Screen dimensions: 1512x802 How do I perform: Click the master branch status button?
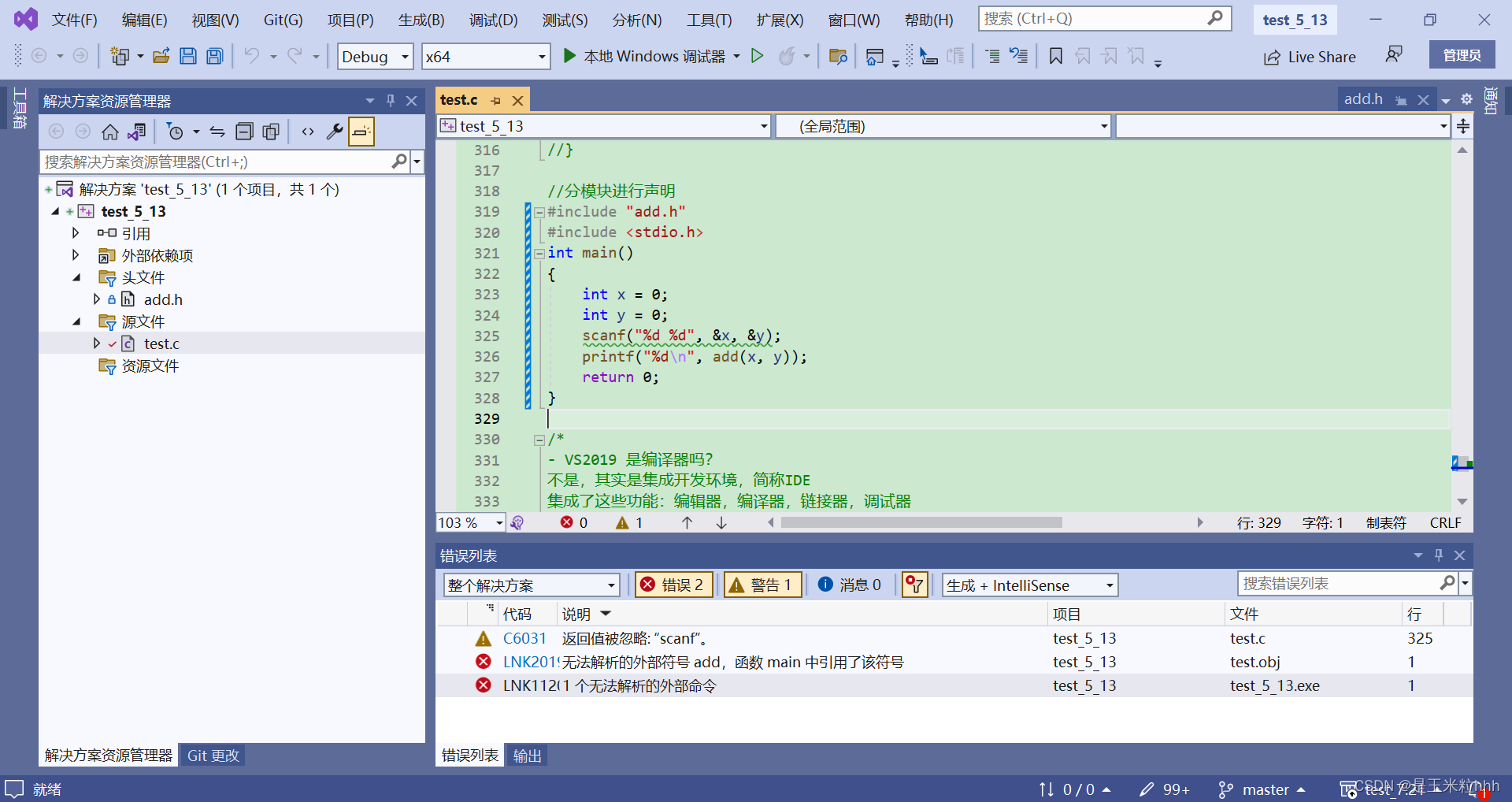pos(1262,789)
